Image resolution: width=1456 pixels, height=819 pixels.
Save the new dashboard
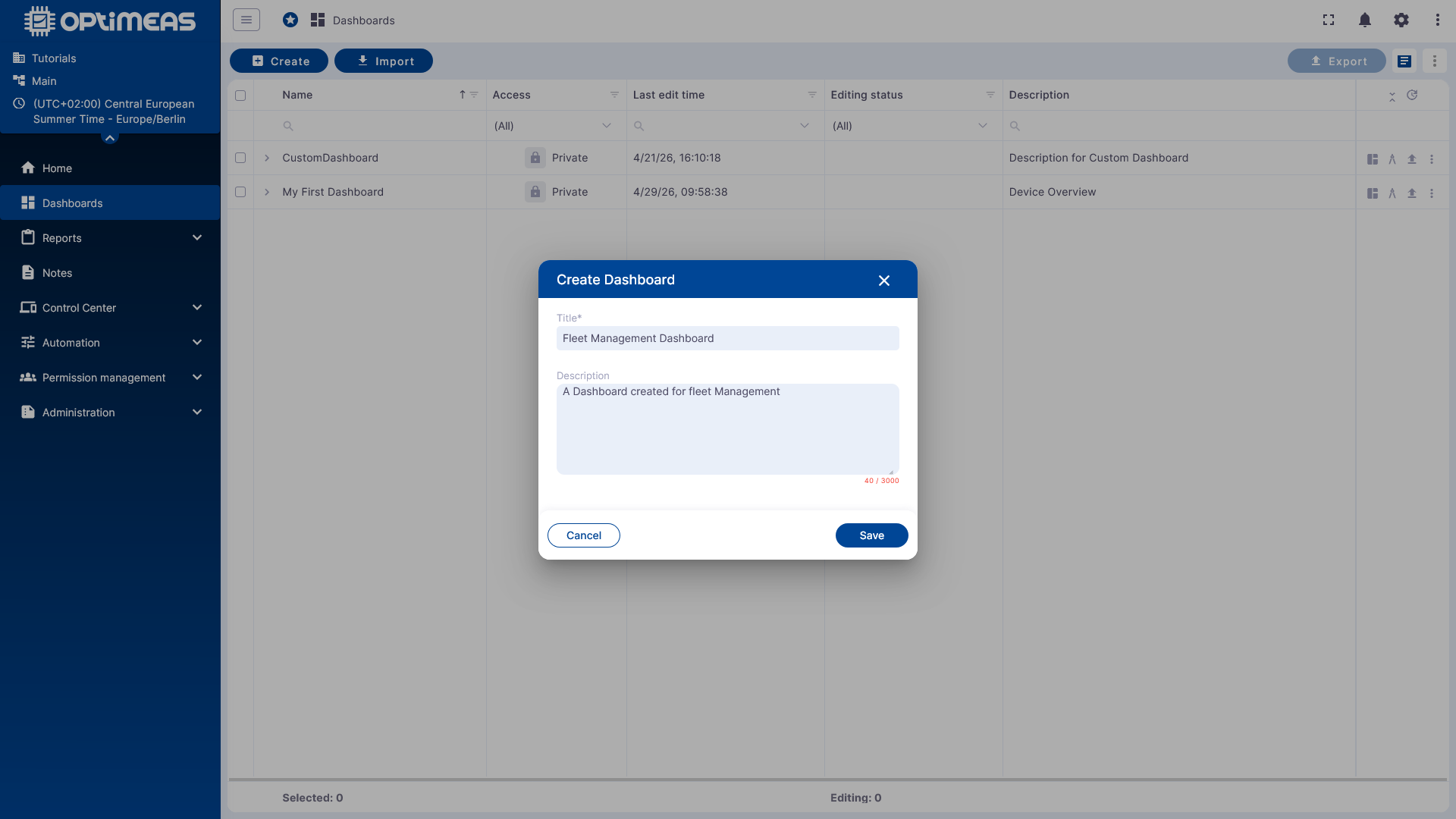tap(872, 535)
